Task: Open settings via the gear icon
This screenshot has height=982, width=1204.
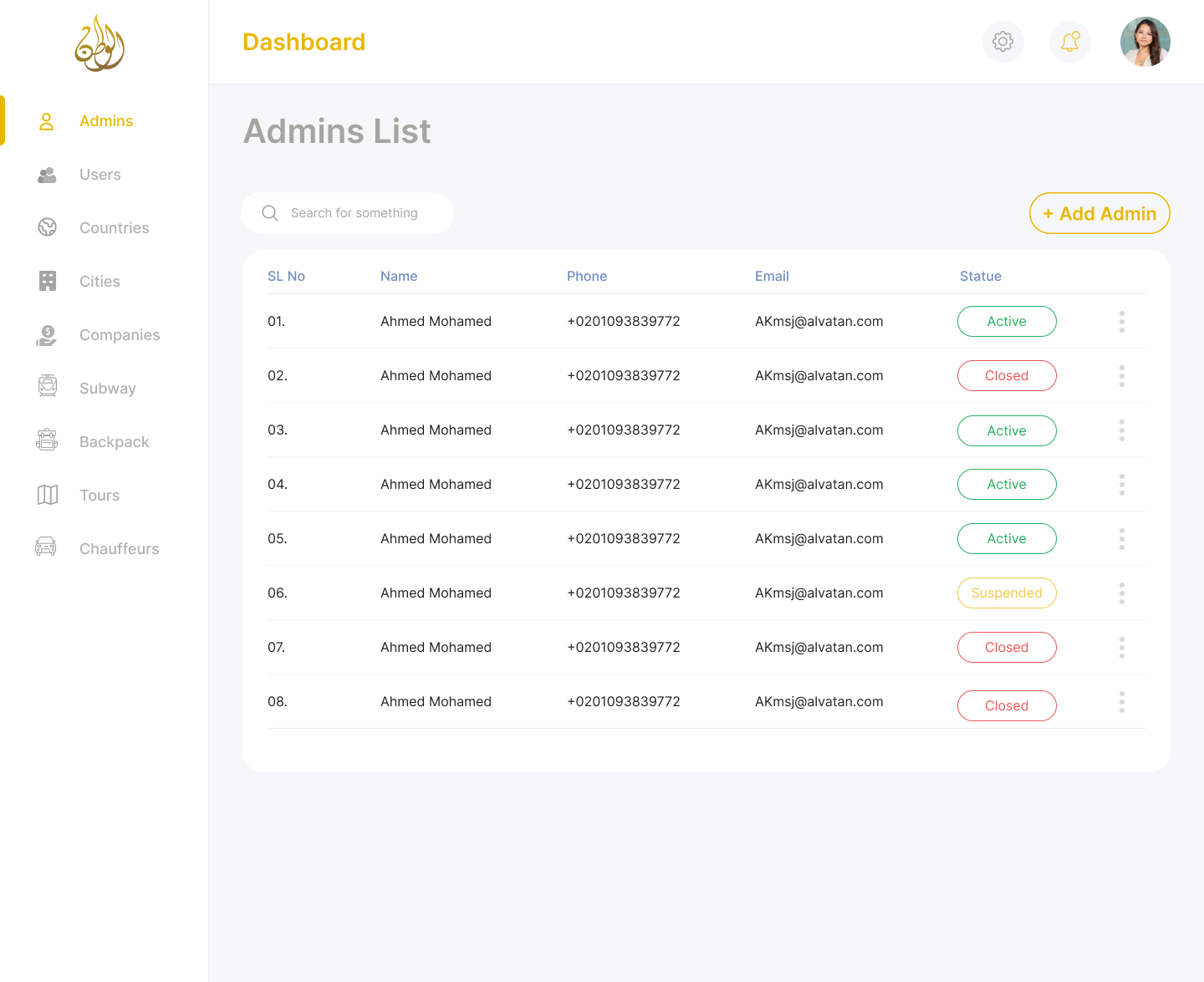Action: [1002, 42]
